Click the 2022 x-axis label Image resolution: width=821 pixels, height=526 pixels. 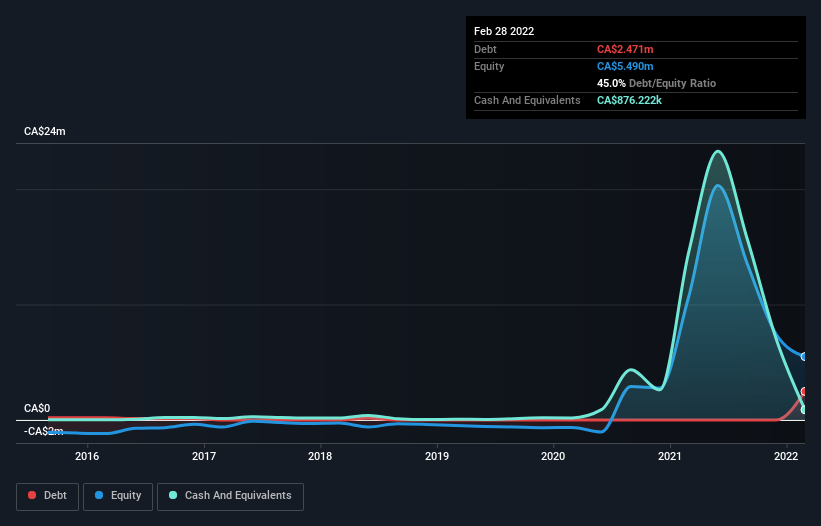pos(786,456)
